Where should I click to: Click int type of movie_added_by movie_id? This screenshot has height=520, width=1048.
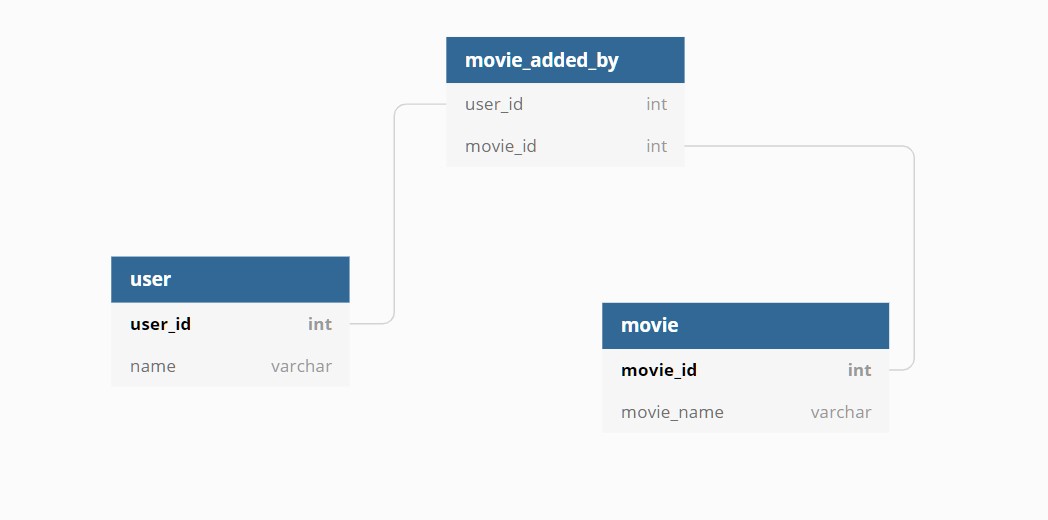tap(656, 146)
